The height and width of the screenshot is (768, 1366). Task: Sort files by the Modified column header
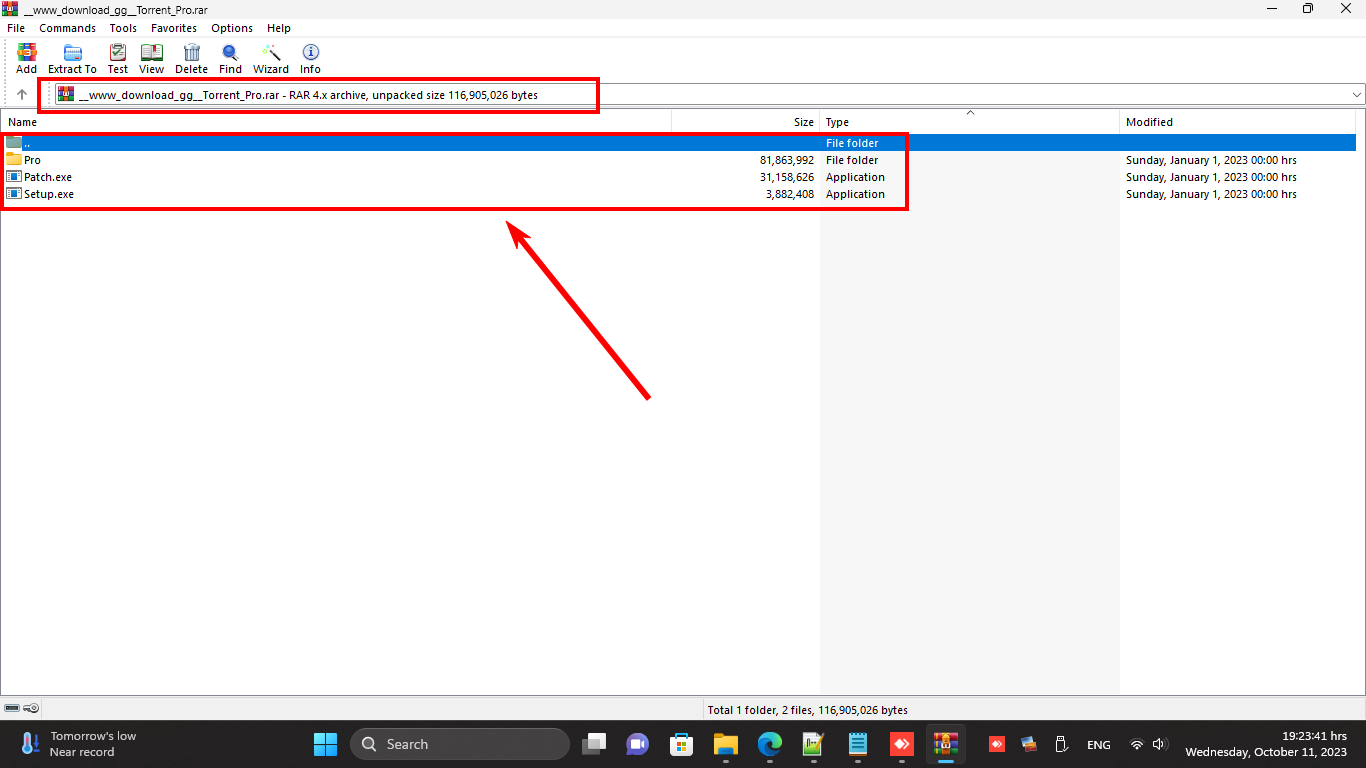[1238, 122]
